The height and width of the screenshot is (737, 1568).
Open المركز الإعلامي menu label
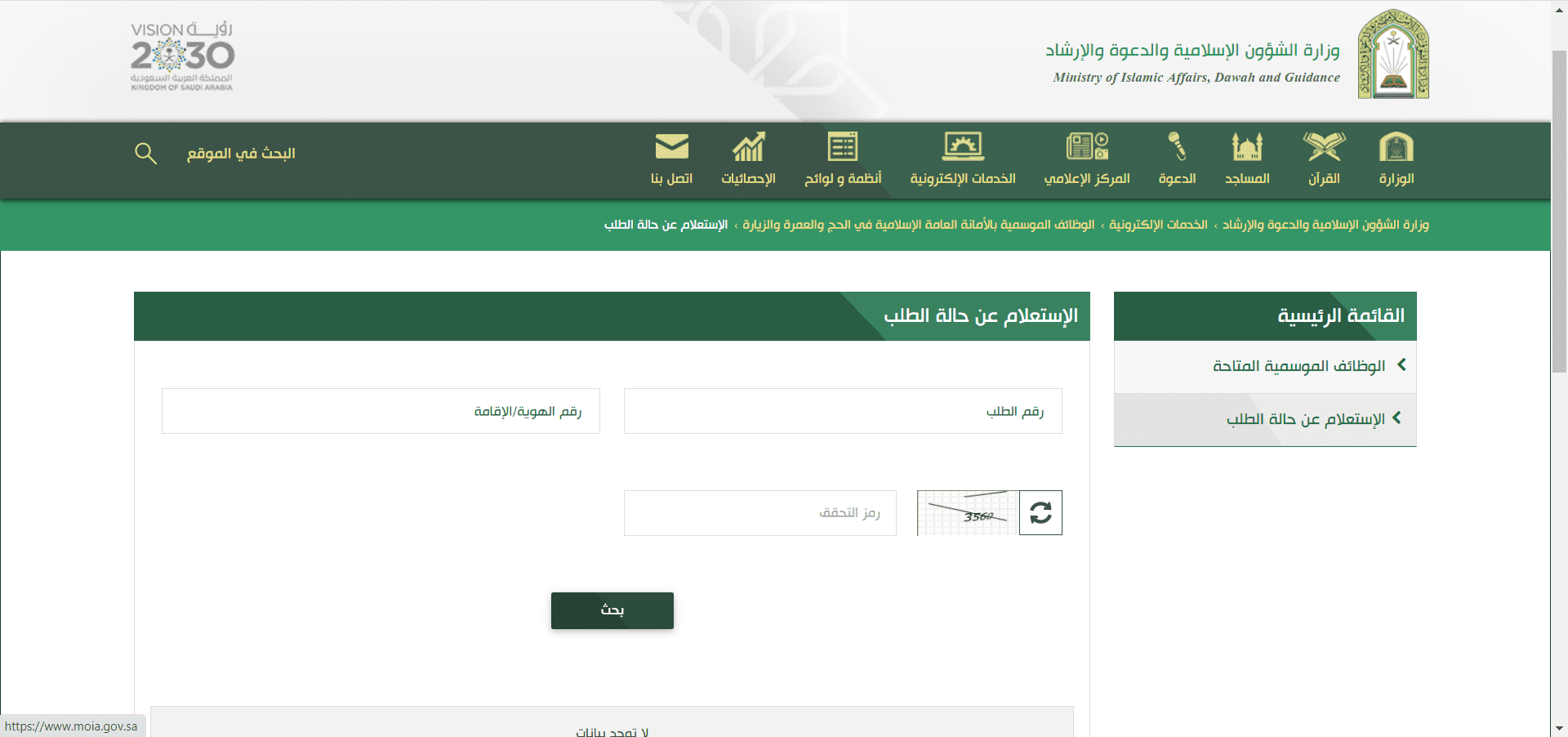(x=1087, y=179)
